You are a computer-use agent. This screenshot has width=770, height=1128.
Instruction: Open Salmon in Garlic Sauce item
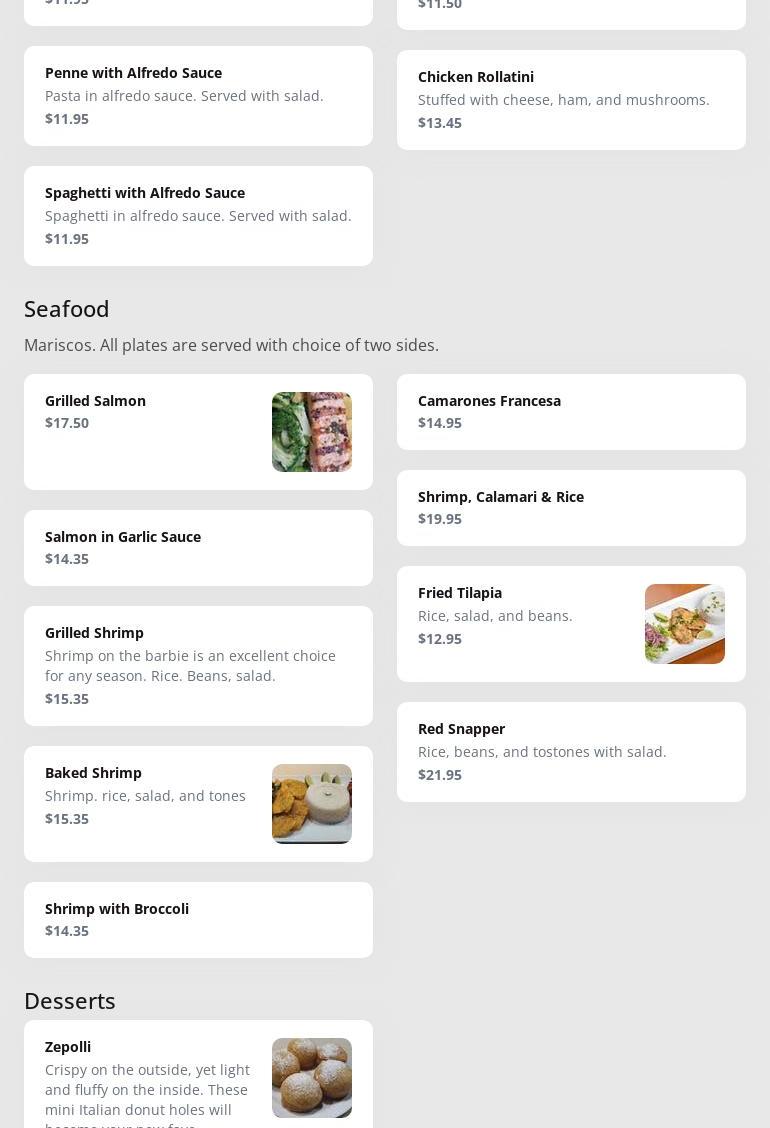pyautogui.click(x=198, y=548)
